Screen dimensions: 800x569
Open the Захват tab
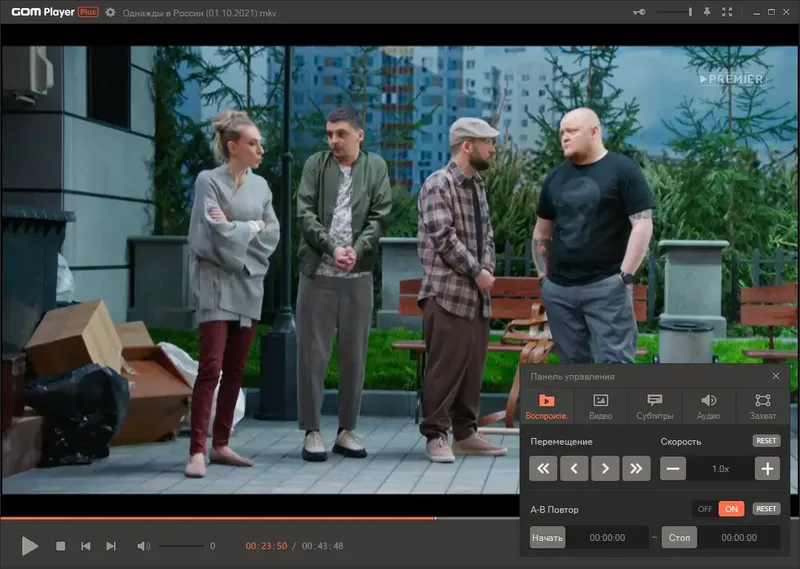[x=763, y=406]
